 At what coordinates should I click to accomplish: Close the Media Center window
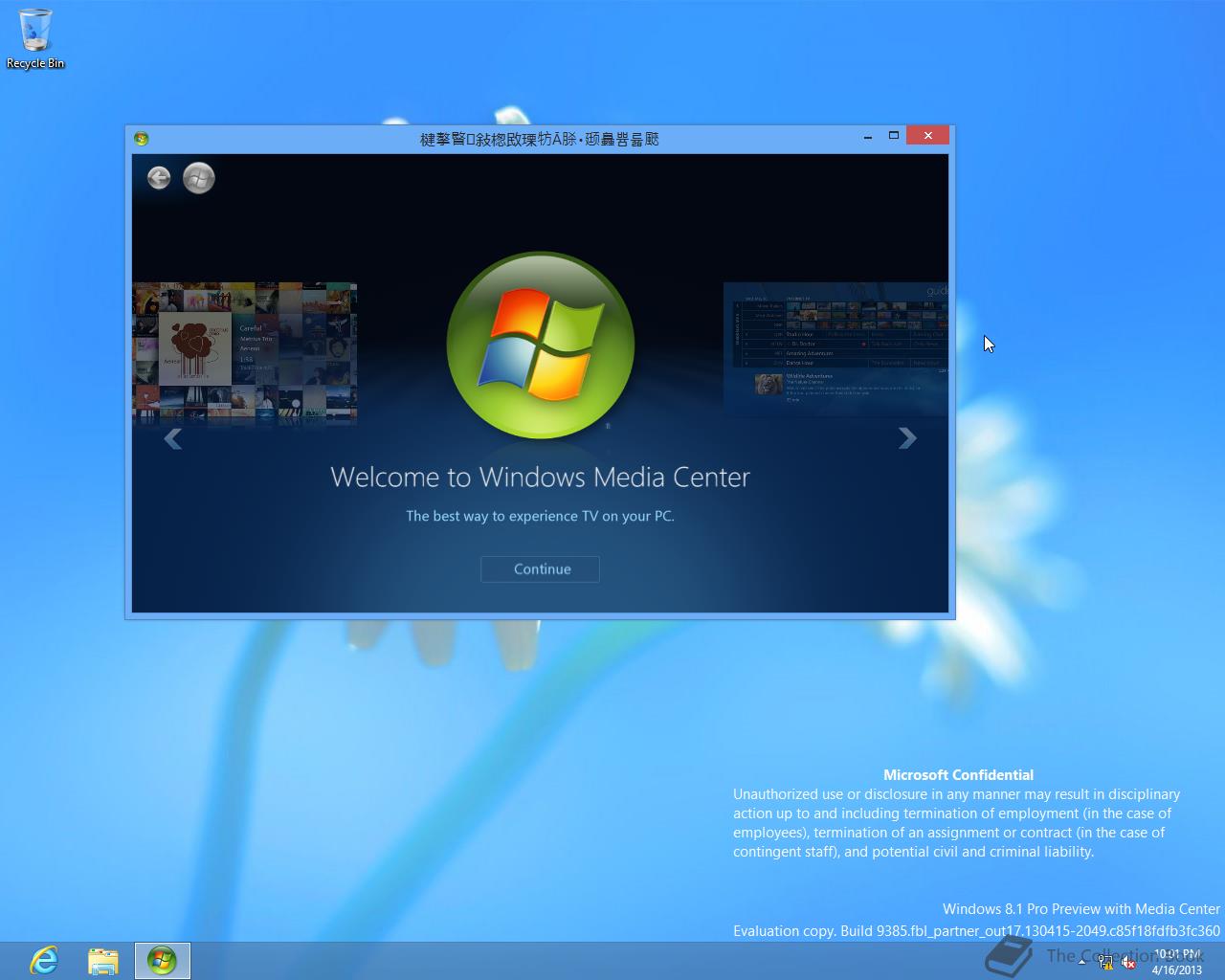(927, 136)
